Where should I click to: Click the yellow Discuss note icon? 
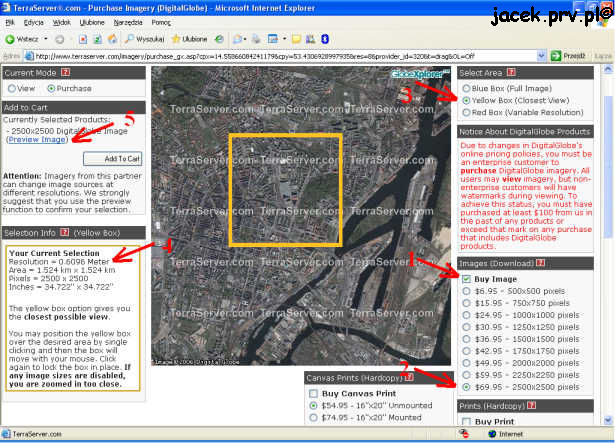(x=296, y=39)
